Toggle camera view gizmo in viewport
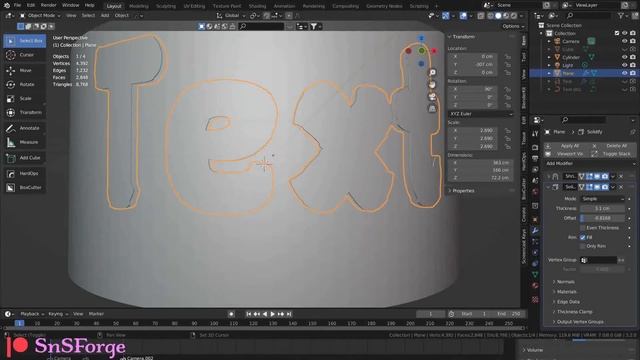 (x=432, y=97)
